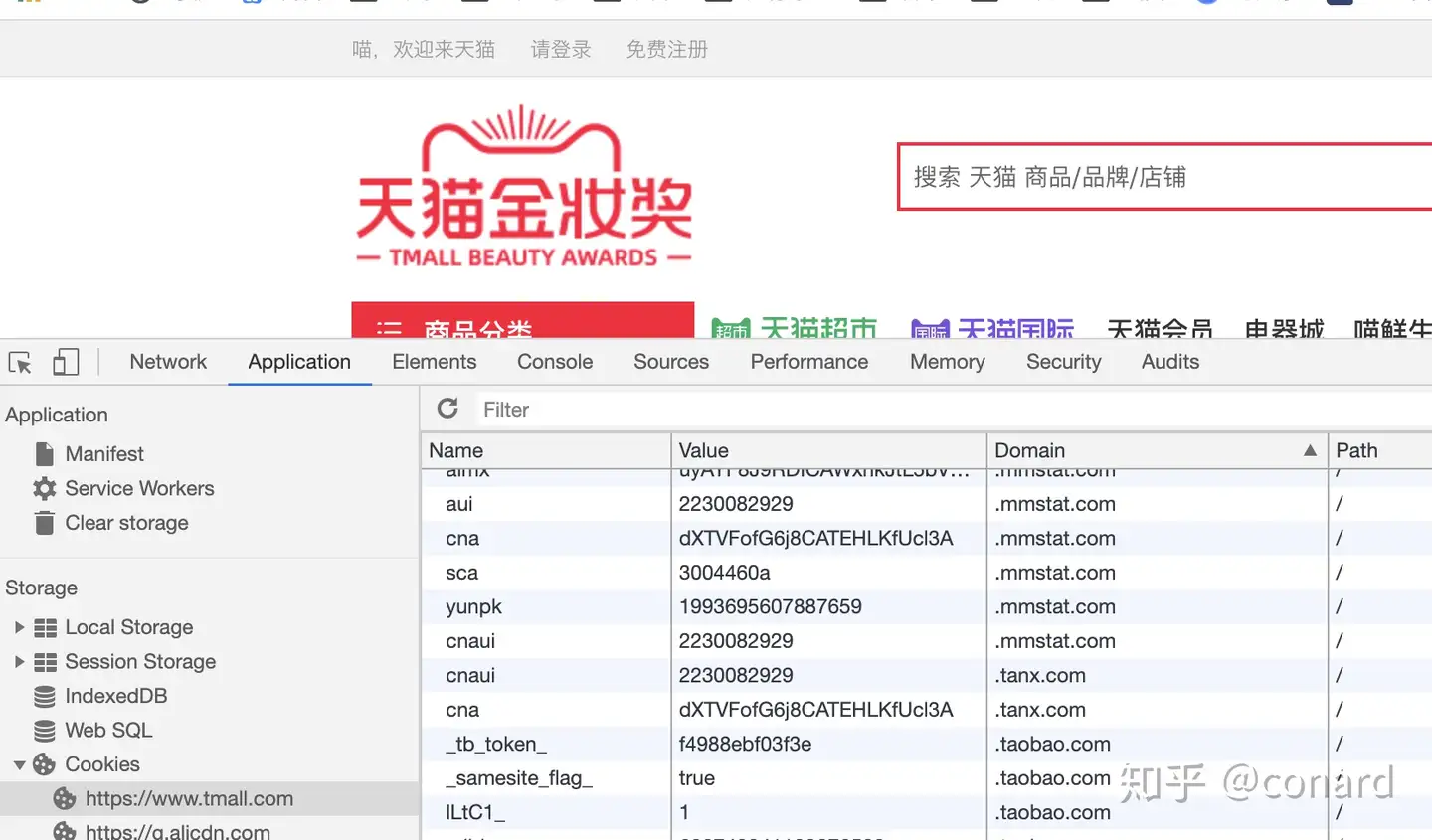Open the Performance tab
Screen dimensions: 1432x840
click(x=809, y=362)
